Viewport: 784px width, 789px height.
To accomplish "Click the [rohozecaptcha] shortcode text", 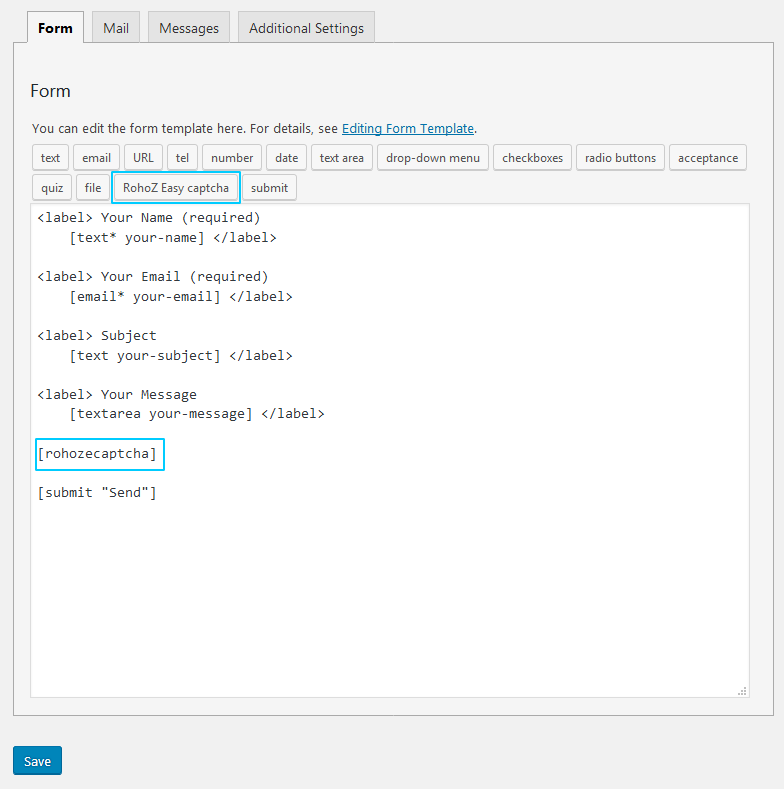I will click(x=97, y=454).
